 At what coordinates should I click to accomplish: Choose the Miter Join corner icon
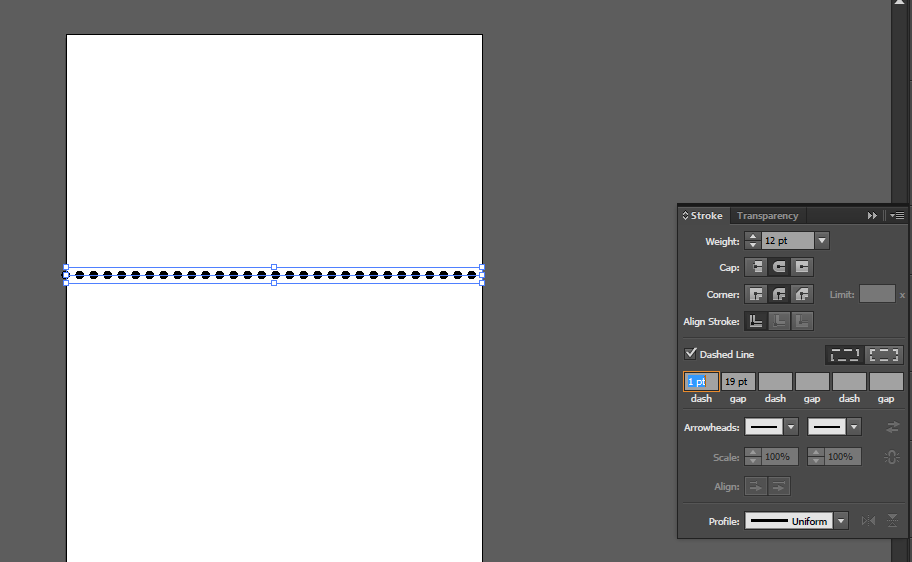pyautogui.click(x=756, y=294)
